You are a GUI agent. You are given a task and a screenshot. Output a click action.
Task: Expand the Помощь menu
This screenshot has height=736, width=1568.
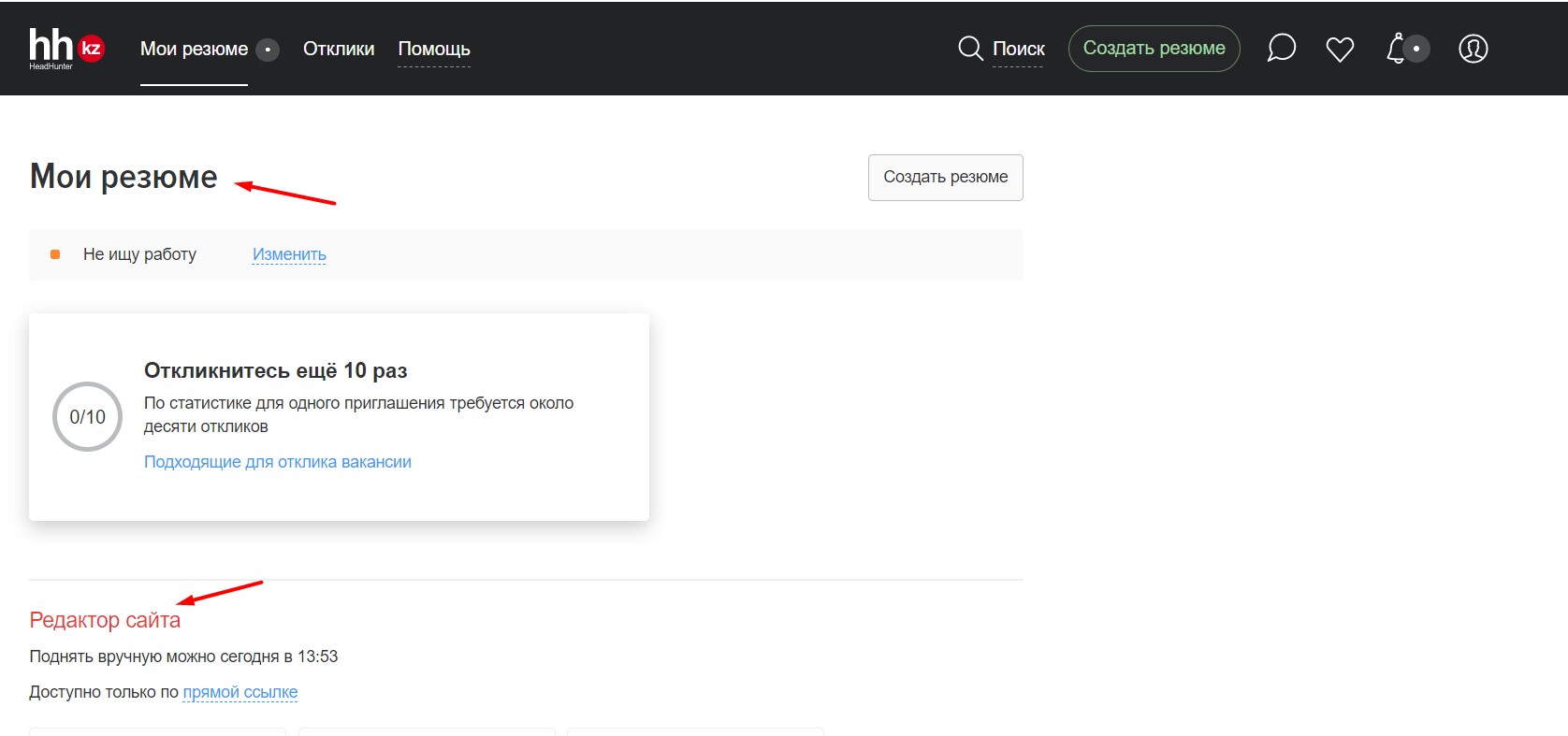(x=434, y=49)
